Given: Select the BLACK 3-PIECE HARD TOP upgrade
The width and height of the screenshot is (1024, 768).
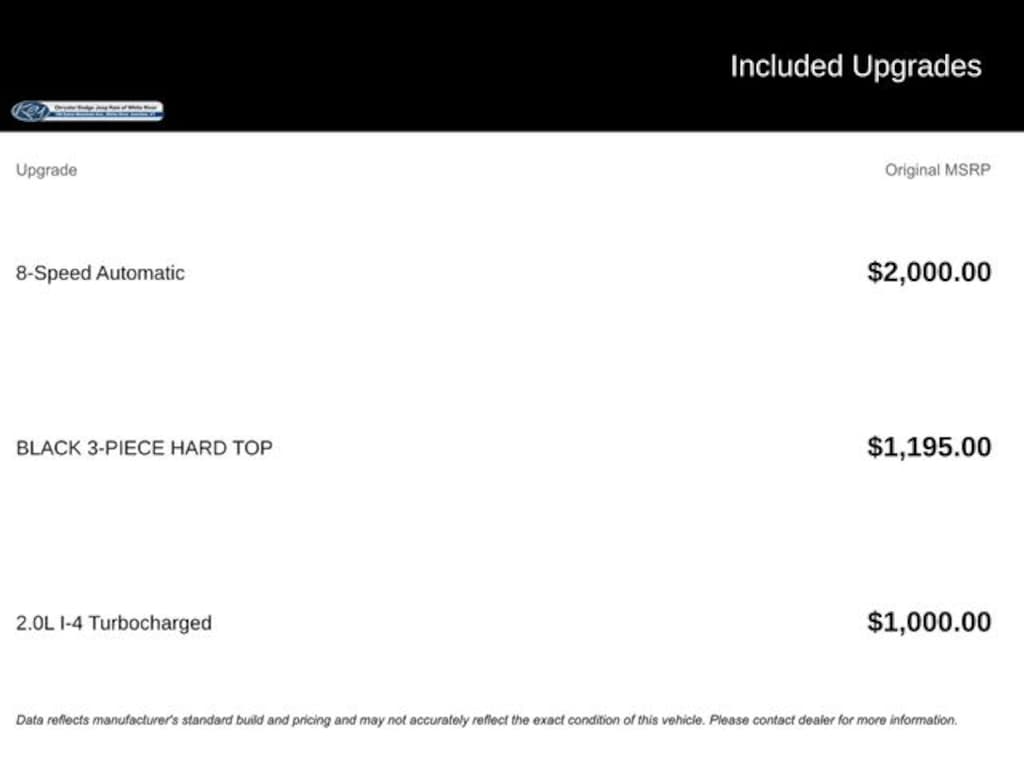Looking at the screenshot, I should click(144, 448).
